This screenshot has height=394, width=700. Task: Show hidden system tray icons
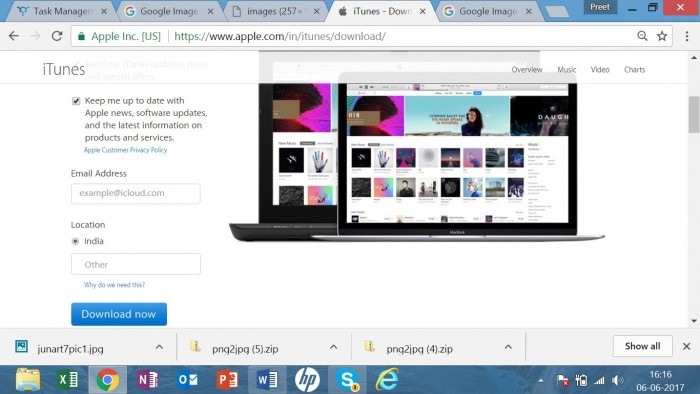(x=541, y=381)
